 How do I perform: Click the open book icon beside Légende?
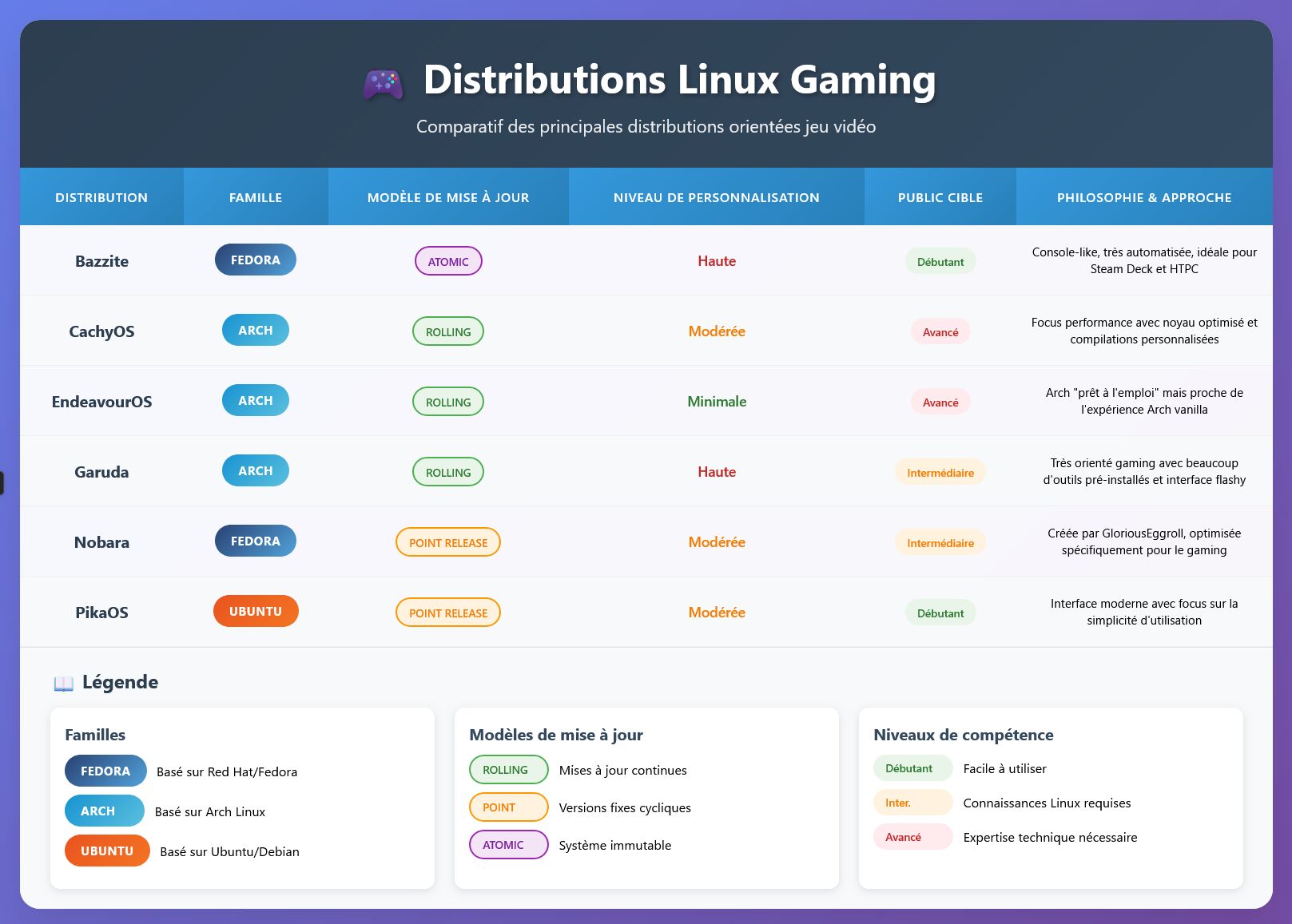[63, 684]
